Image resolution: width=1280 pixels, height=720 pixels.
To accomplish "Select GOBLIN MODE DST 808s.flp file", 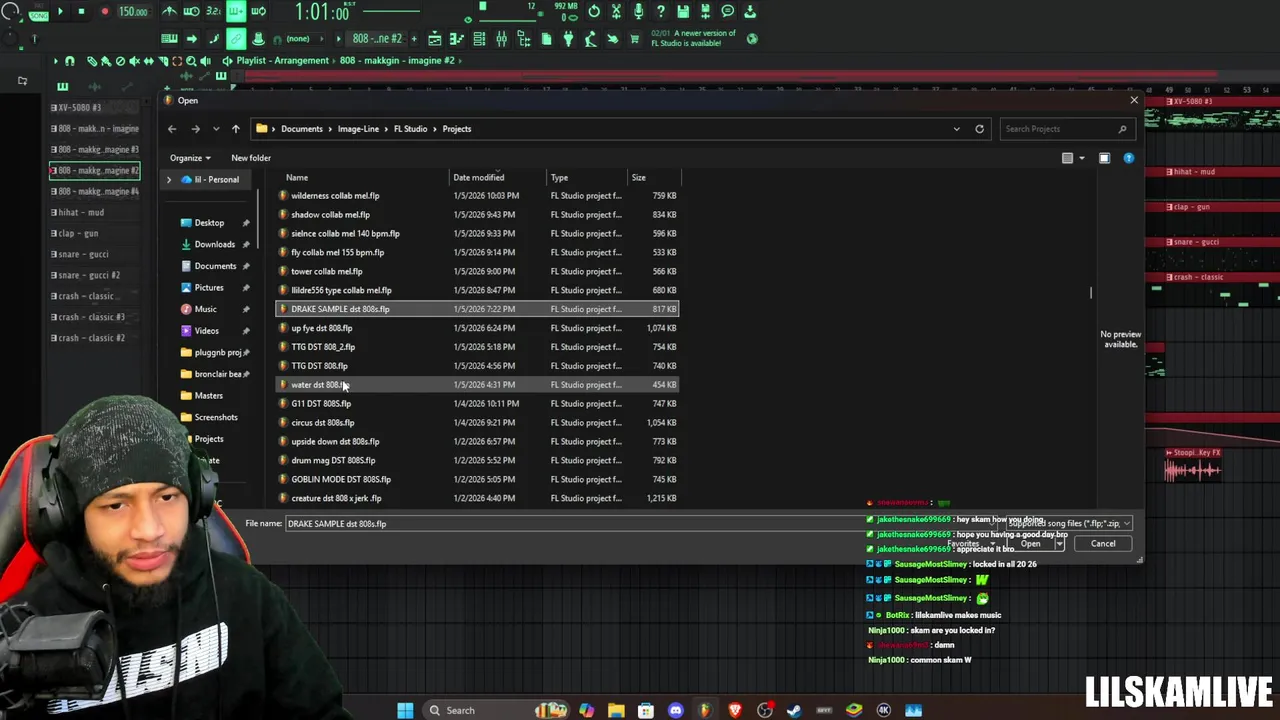I will 478,480.
